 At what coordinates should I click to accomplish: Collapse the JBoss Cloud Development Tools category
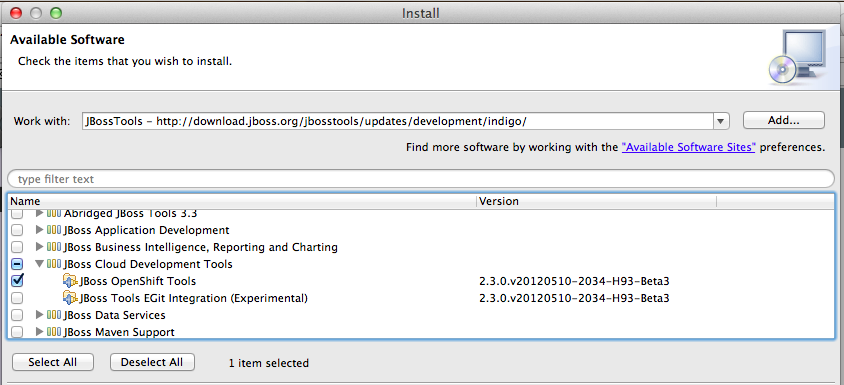[39, 264]
